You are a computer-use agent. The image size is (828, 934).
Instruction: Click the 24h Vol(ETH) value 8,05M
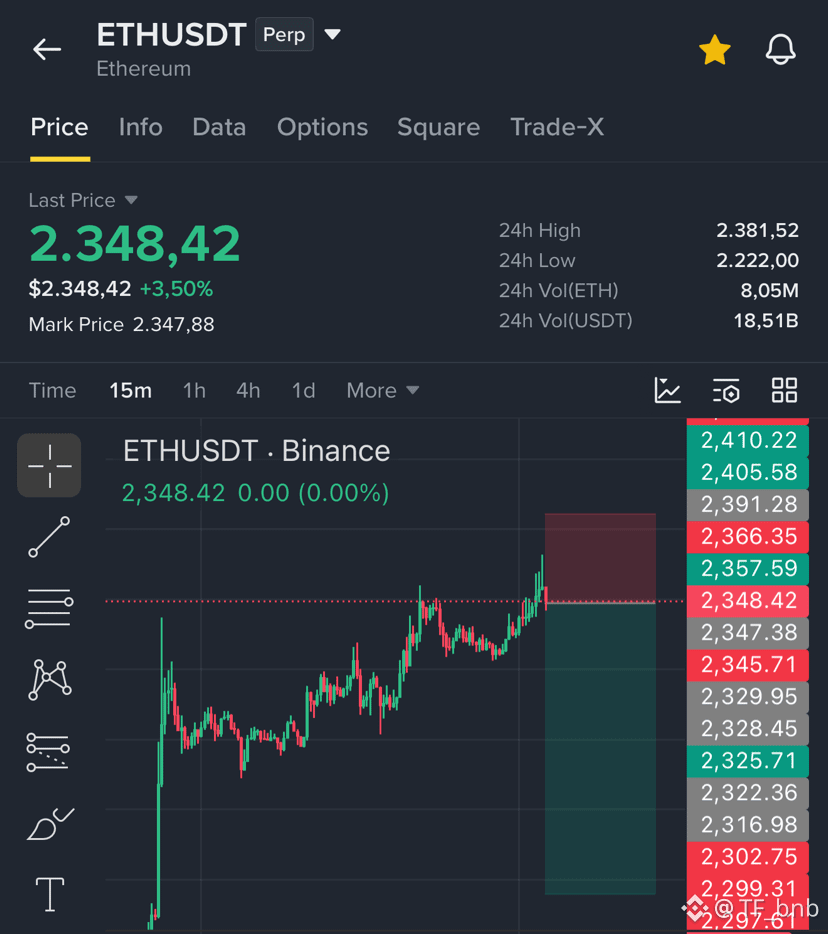[x=769, y=291]
